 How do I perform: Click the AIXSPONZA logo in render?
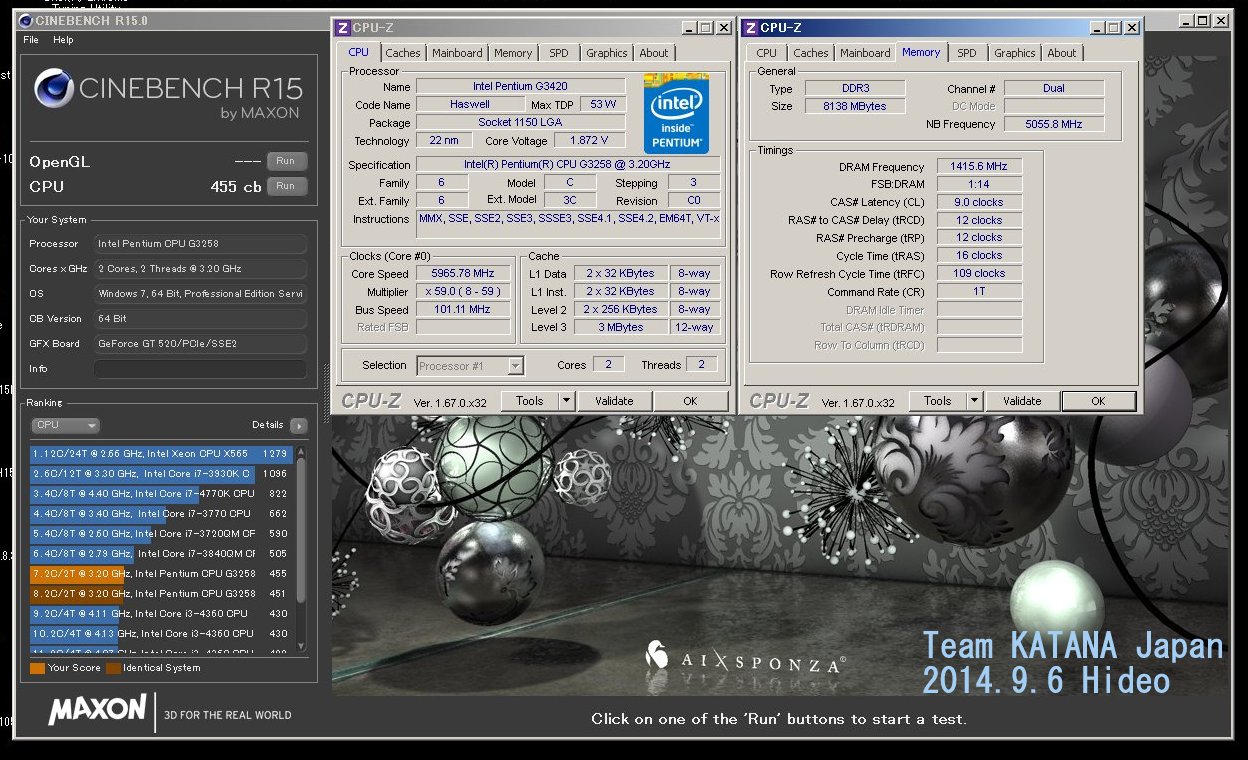(746, 660)
